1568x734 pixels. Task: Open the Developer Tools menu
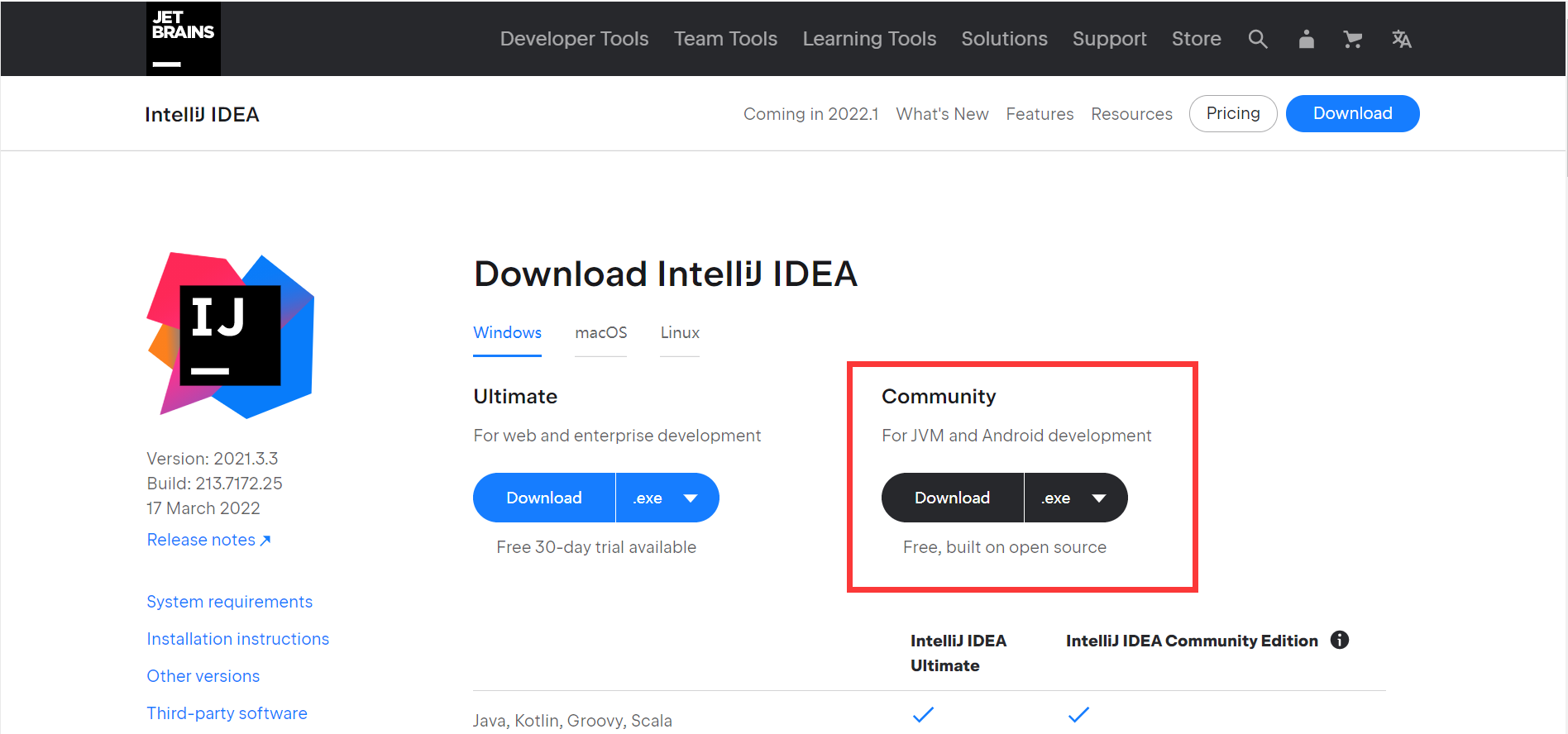point(574,39)
